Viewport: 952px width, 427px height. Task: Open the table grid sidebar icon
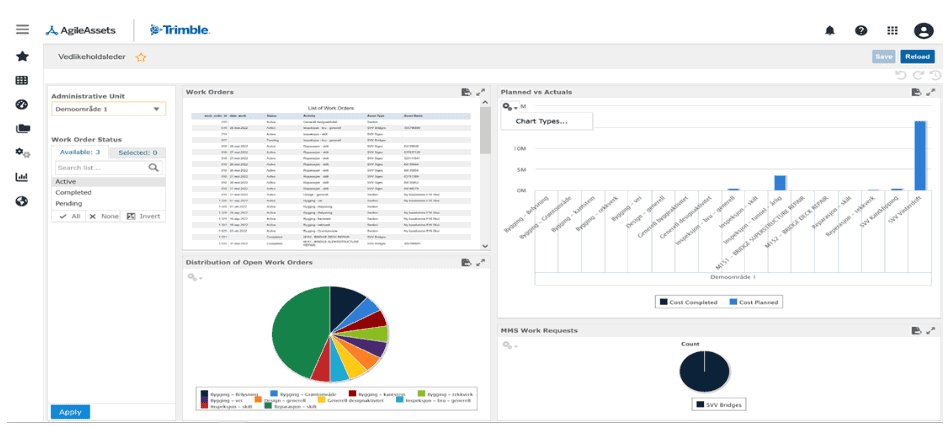click(22, 81)
